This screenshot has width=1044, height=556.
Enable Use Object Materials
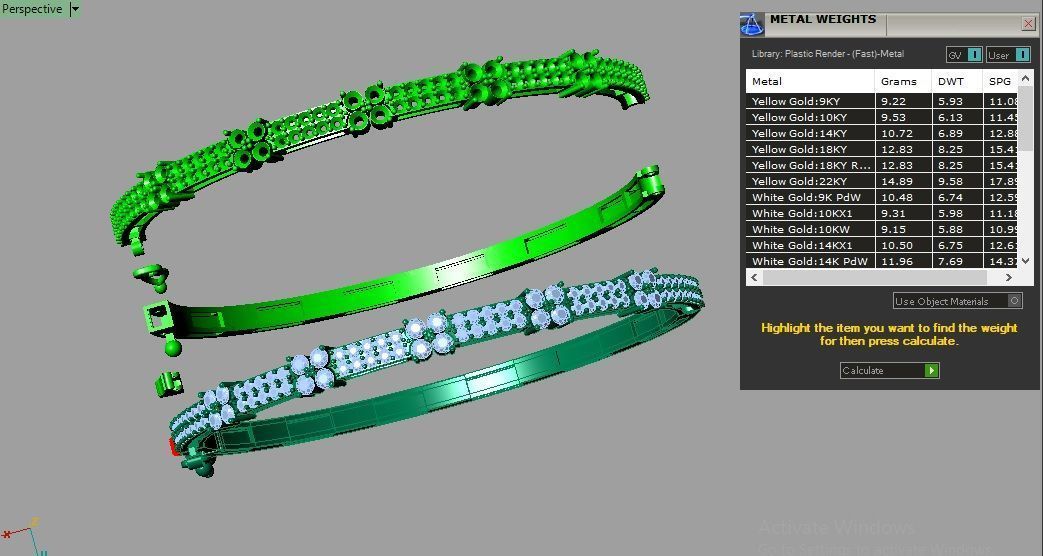click(1014, 301)
